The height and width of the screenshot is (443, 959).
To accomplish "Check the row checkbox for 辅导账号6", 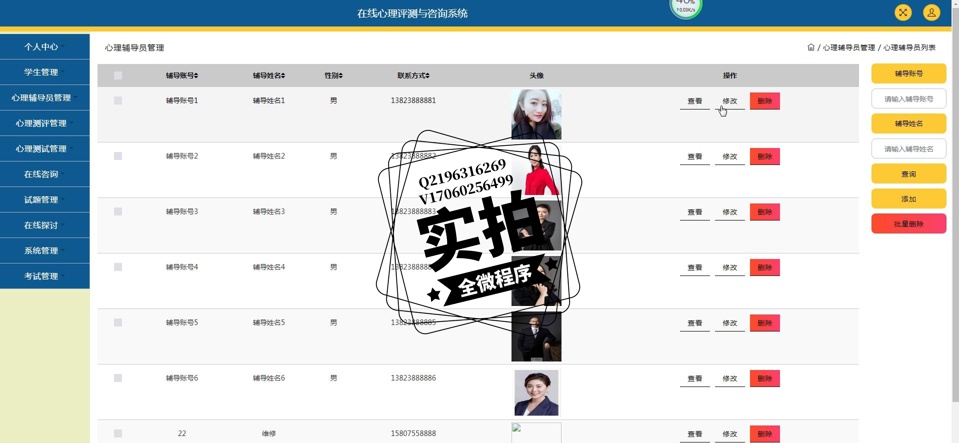I will (118, 378).
